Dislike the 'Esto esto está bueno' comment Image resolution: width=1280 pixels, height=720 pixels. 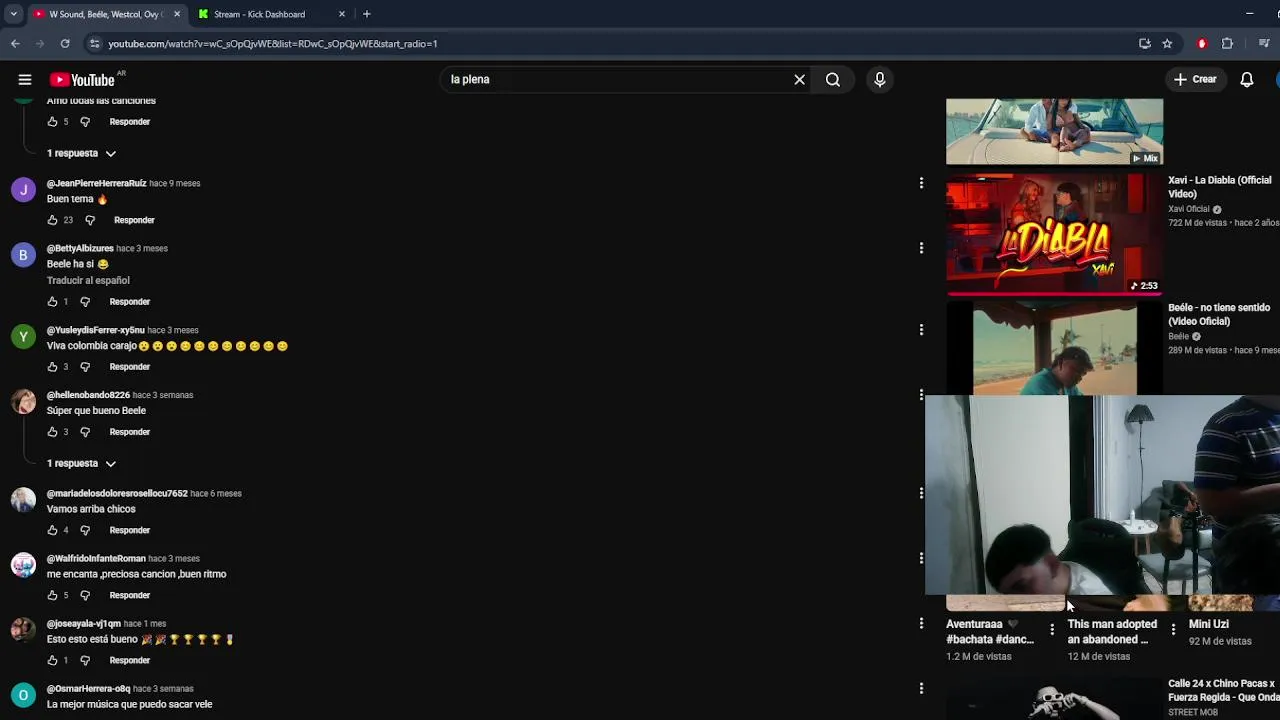(x=85, y=660)
